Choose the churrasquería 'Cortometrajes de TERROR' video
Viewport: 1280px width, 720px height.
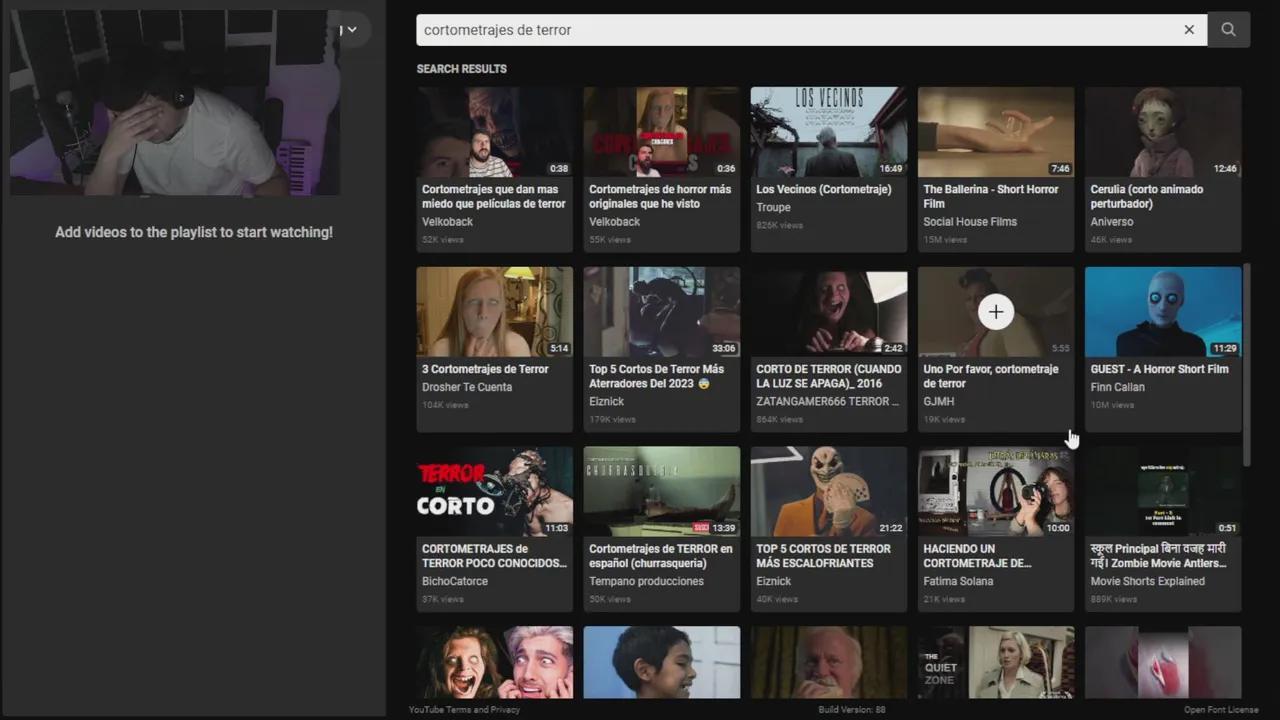click(x=662, y=492)
